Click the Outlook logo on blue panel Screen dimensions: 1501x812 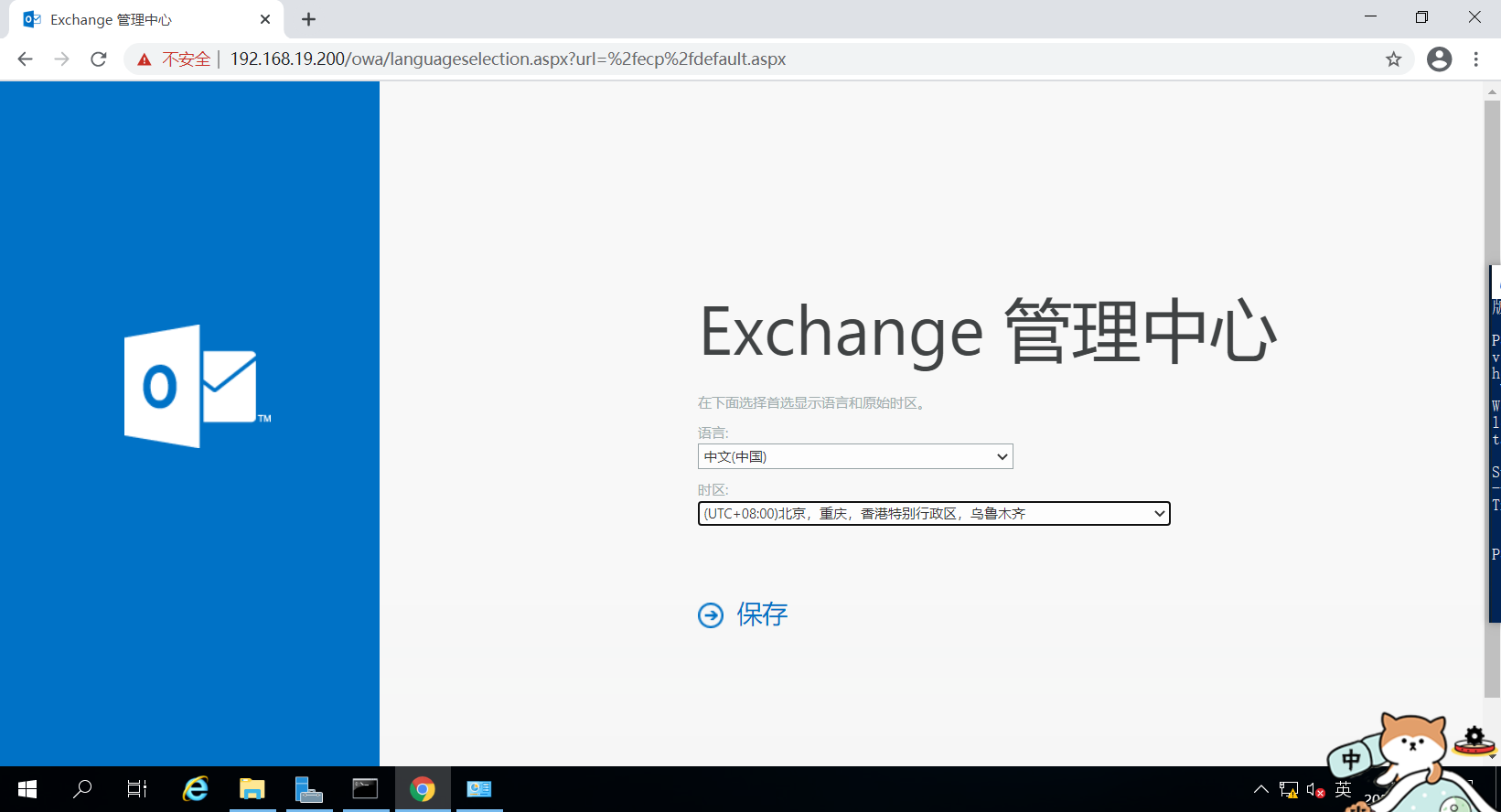click(198, 386)
